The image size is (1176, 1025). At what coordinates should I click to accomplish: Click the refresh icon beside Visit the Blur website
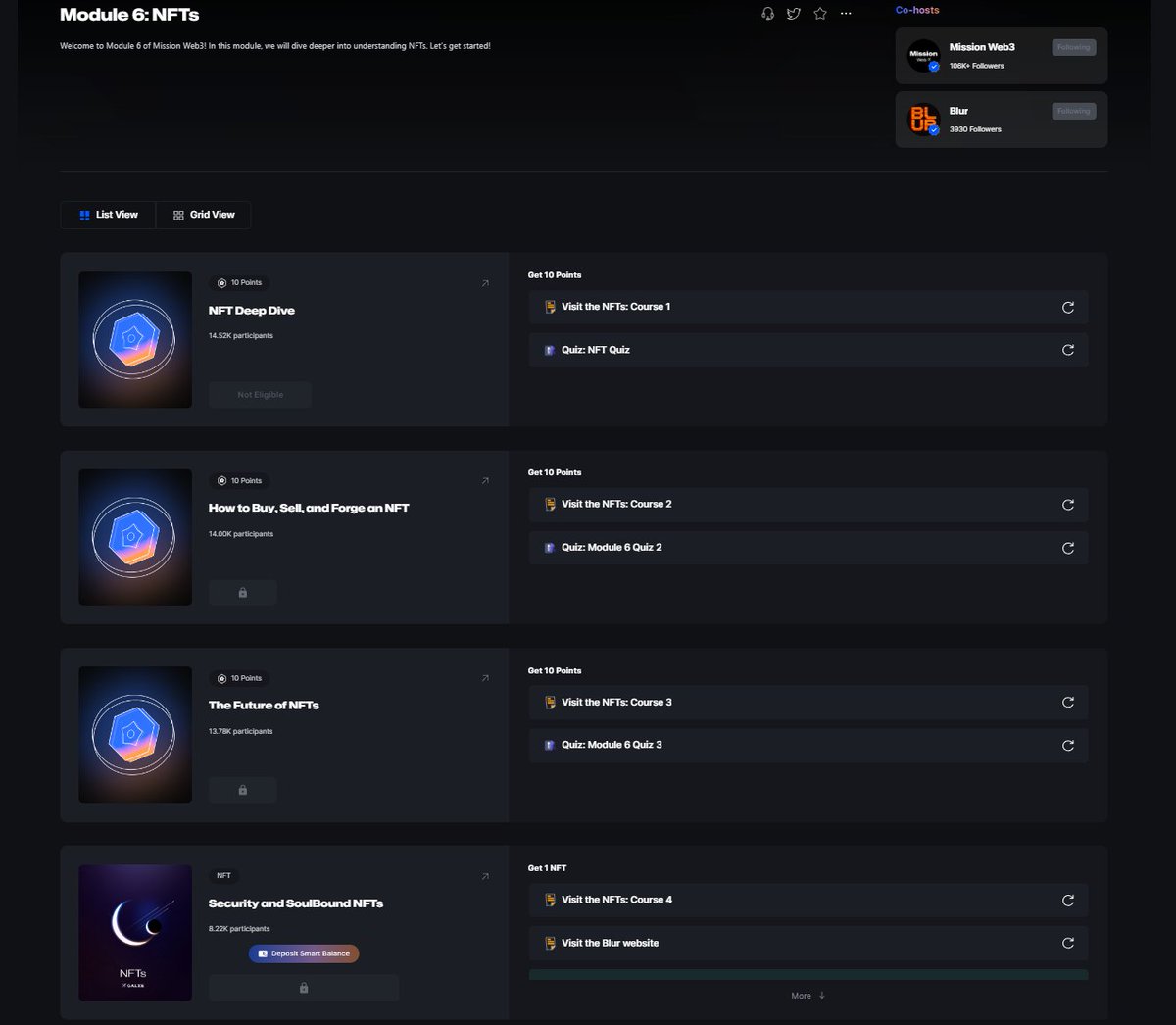click(x=1068, y=943)
